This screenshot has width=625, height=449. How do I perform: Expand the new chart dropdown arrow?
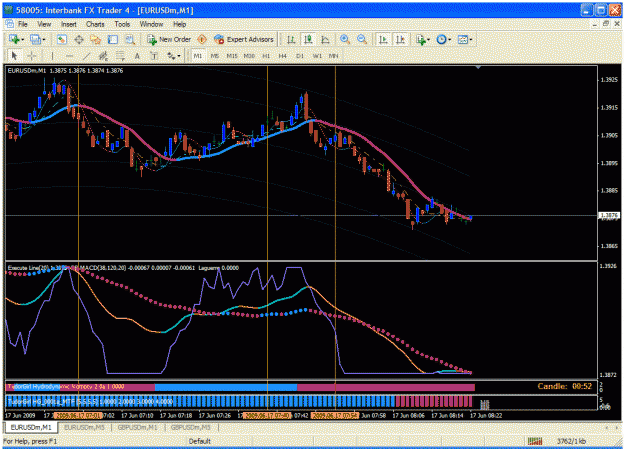(23, 39)
